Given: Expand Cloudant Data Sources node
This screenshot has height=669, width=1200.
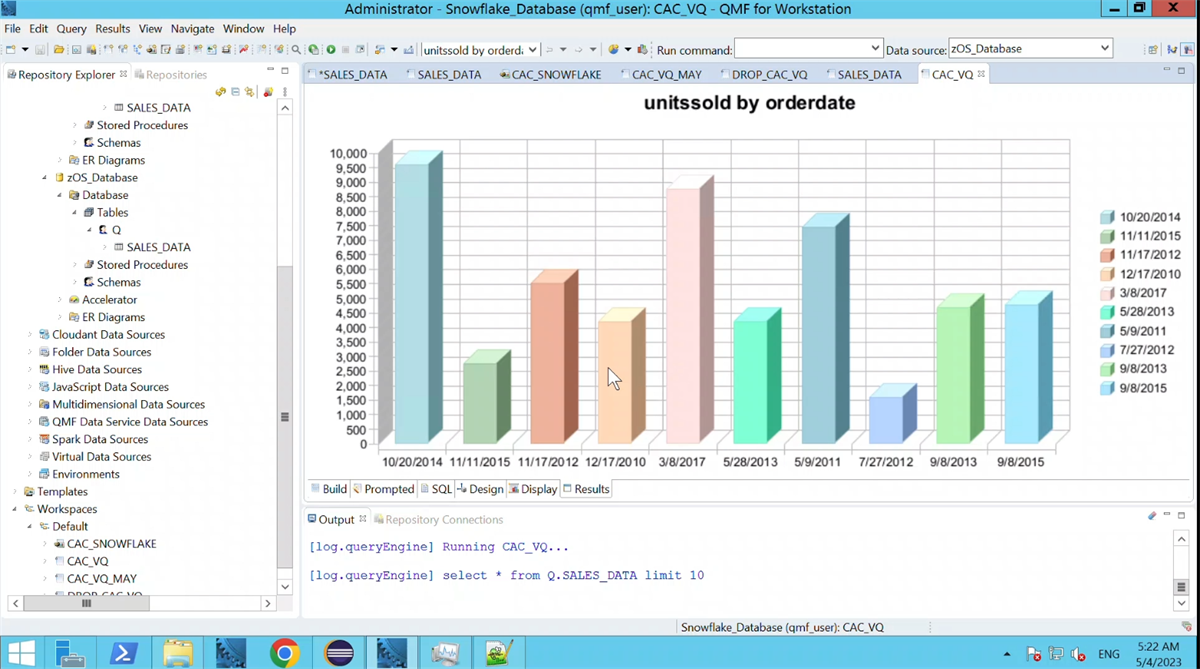Looking at the screenshot, I should point(30,335).
